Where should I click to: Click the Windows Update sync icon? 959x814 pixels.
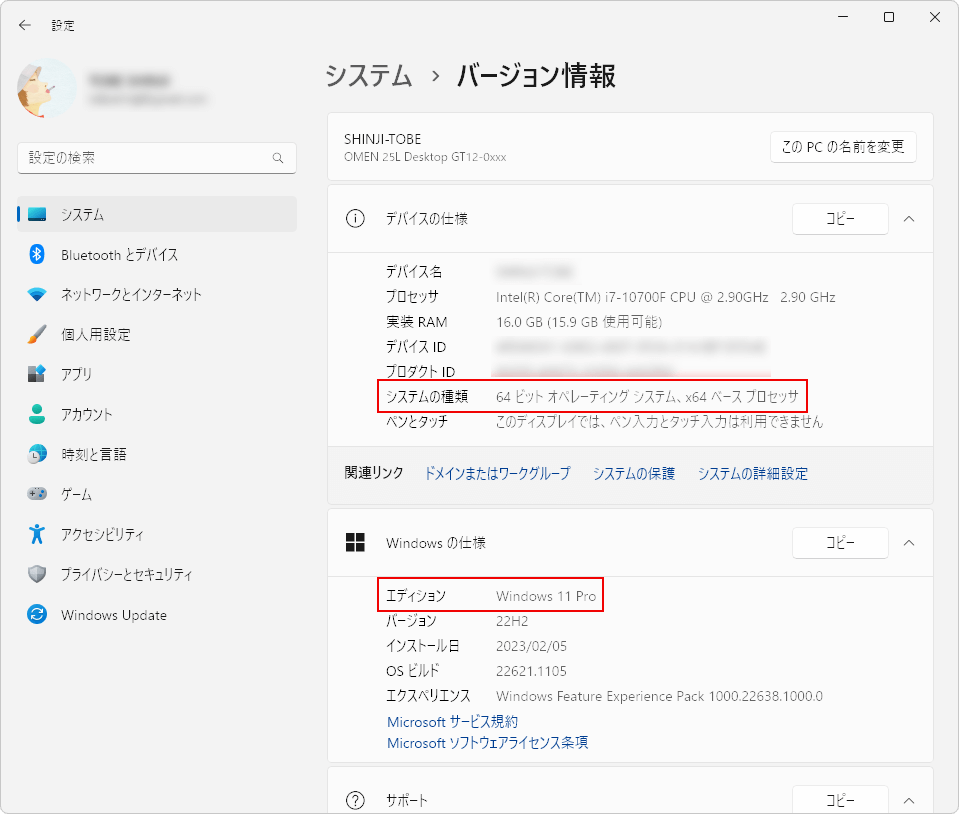[37, 614]
